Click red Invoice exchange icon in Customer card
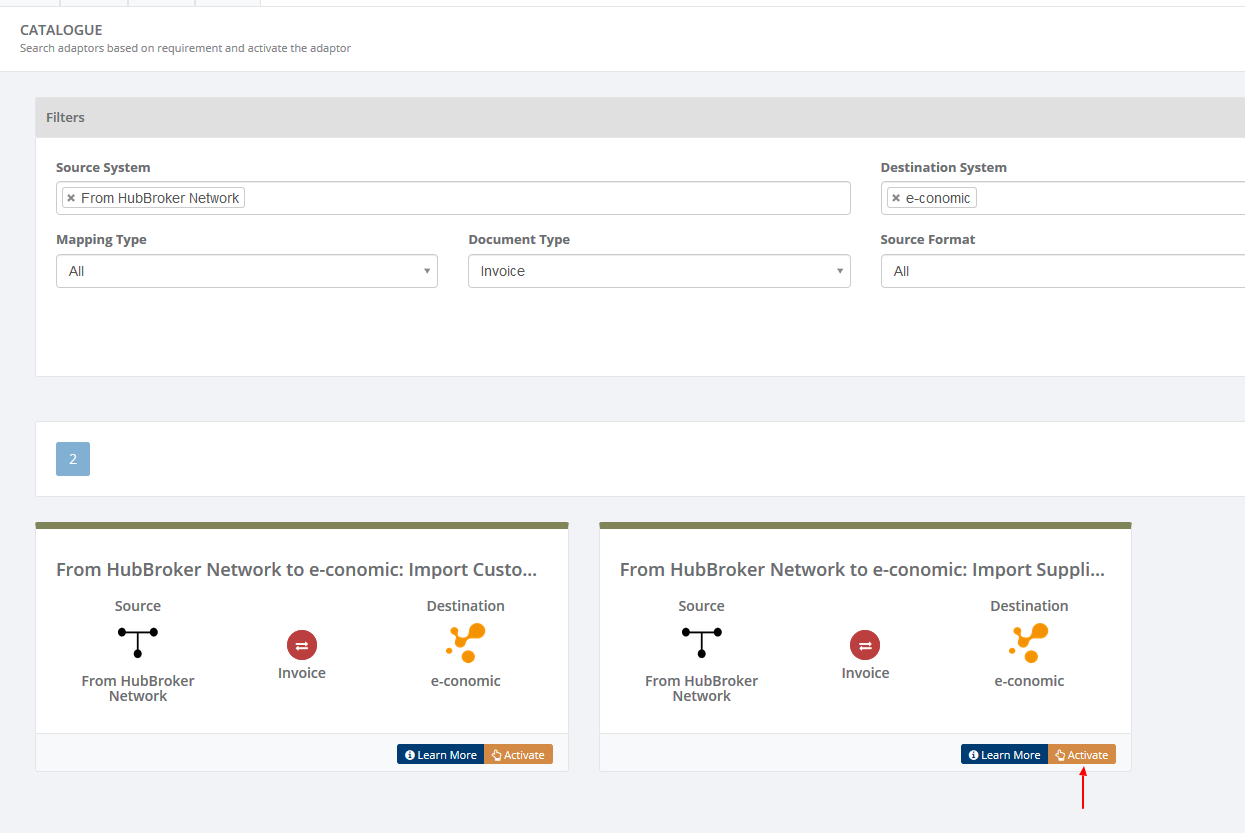Image resolution: width=1245 pixels, height=833 pixels. 302,645
